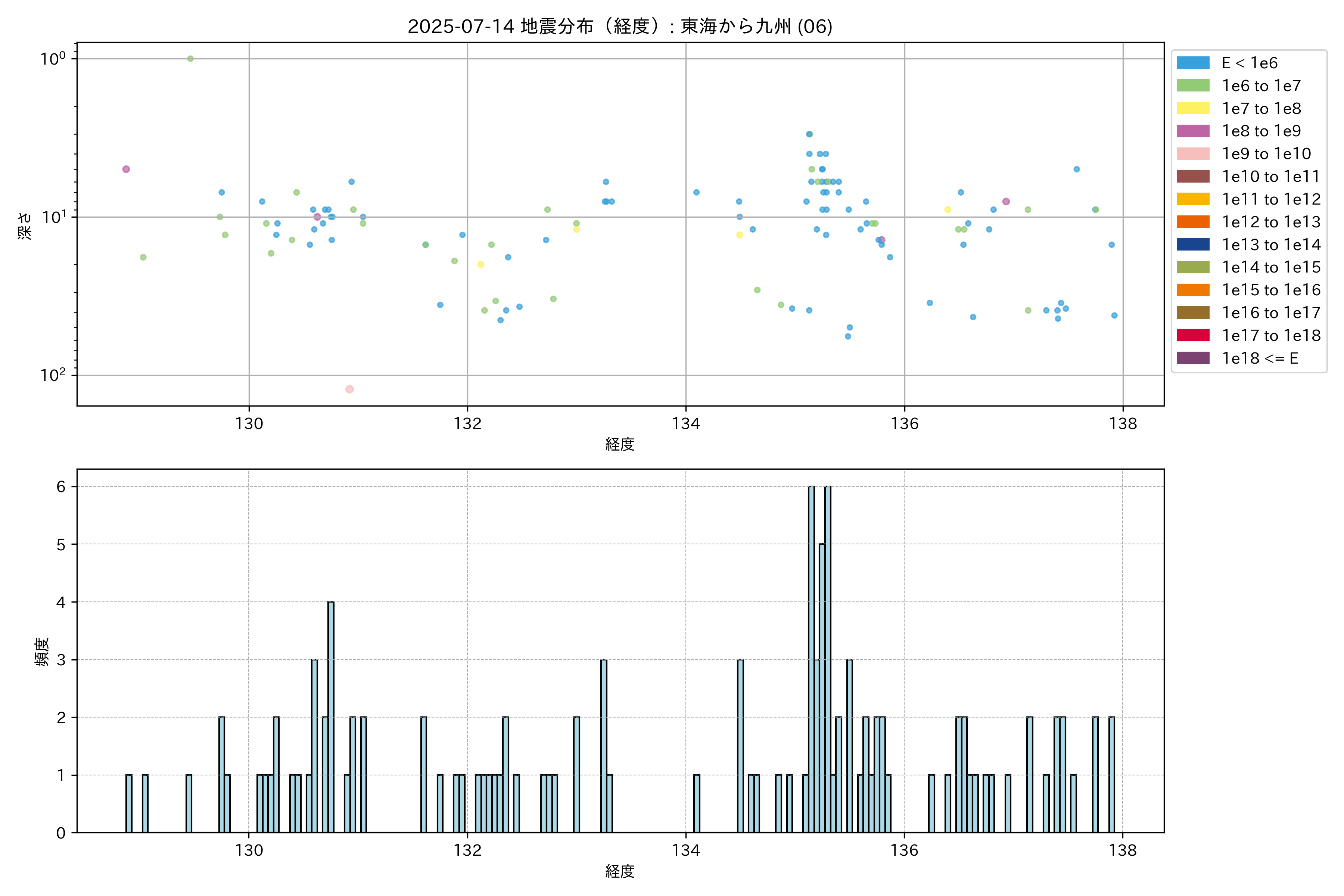Click the '深さ' y-axis label
Image resolution: width=1344 pixels, height=896 pixels.
coord(25,226)
